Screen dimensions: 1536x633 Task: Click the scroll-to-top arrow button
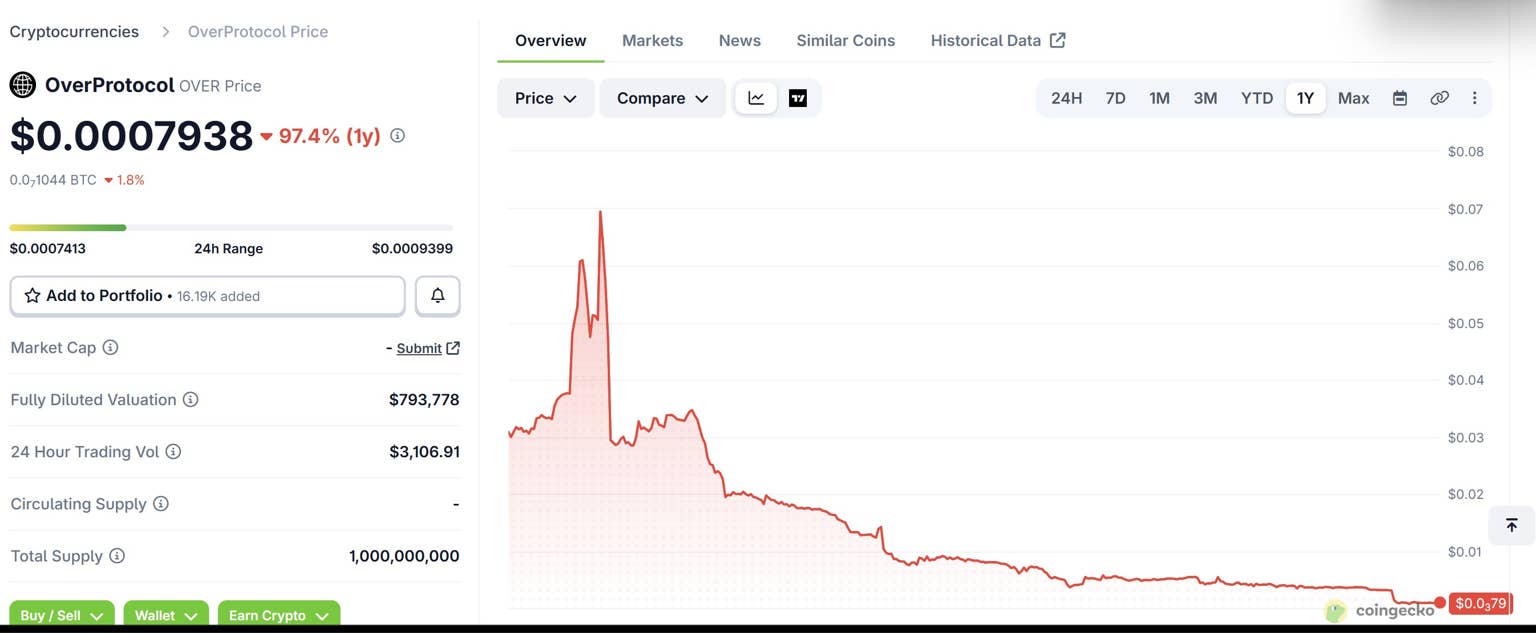click(x=1511, y=525)
